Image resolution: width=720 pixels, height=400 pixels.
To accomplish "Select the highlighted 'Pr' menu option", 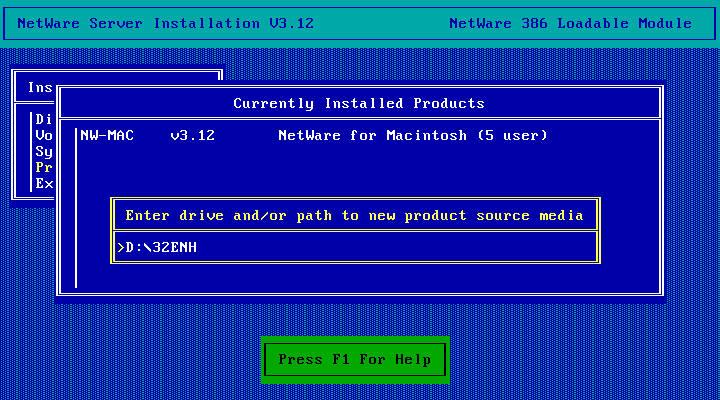I will point(44,167).
